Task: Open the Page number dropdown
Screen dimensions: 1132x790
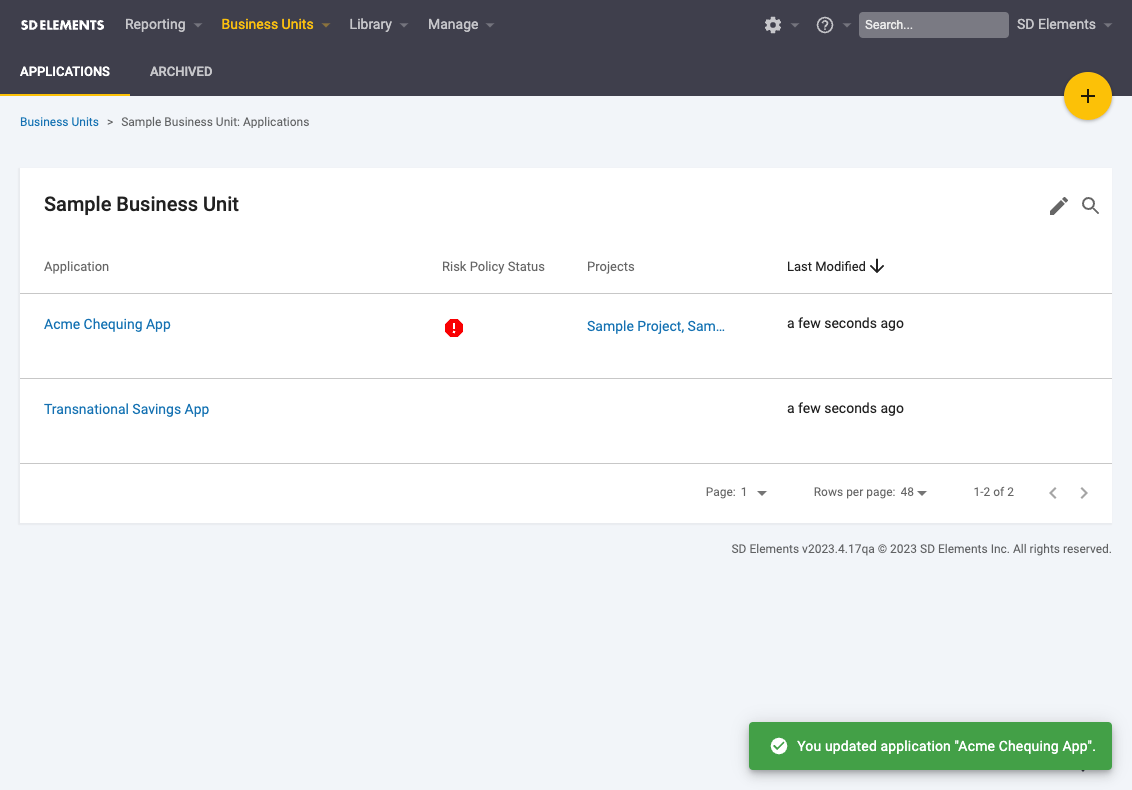Action: click(x=754, y=492)
